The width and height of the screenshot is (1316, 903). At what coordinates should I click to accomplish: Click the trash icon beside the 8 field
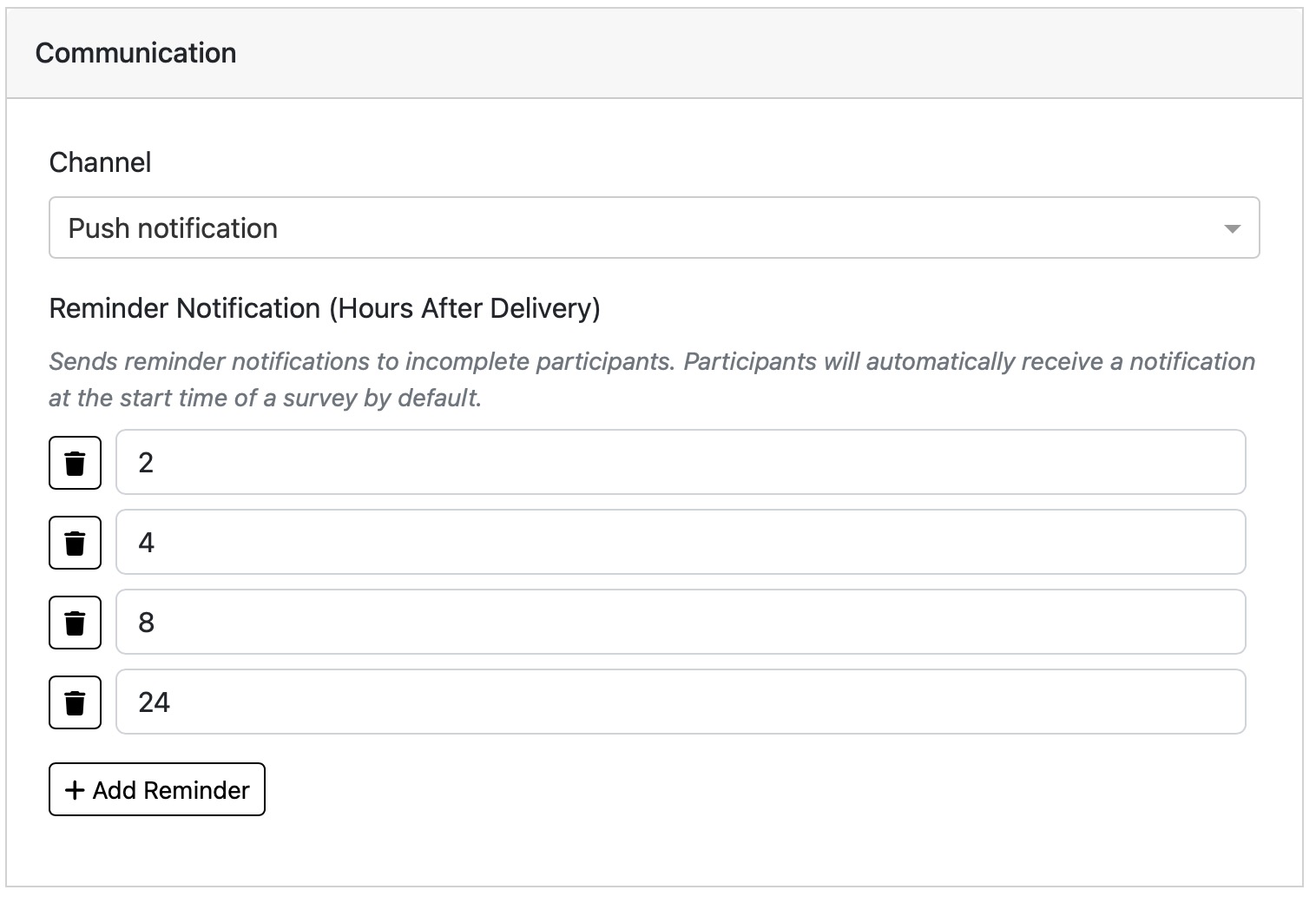pos(75,623)
